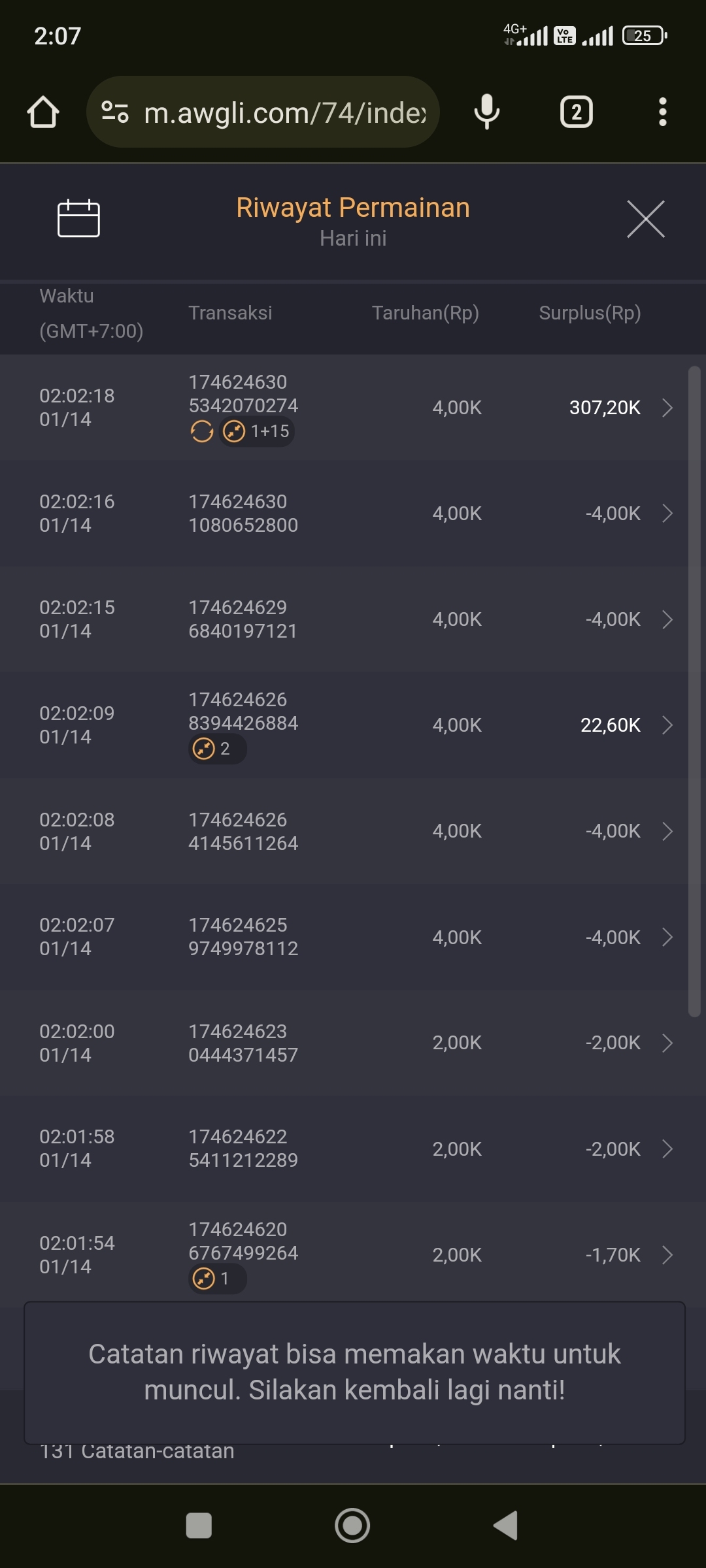Open transaction 1746246225411212289 entry
706x1568 pixels.
[x=243, y=1149]
